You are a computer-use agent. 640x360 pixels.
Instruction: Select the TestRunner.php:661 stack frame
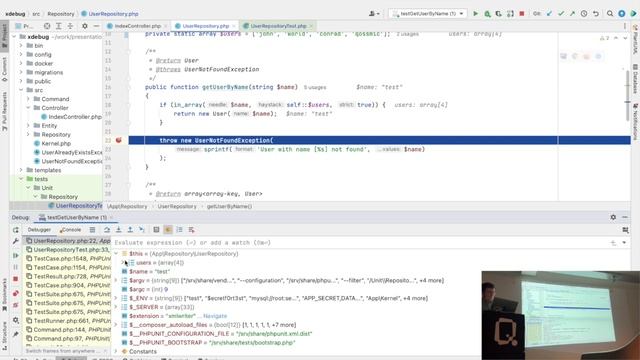pyautogui.click(x=68, y=320)
